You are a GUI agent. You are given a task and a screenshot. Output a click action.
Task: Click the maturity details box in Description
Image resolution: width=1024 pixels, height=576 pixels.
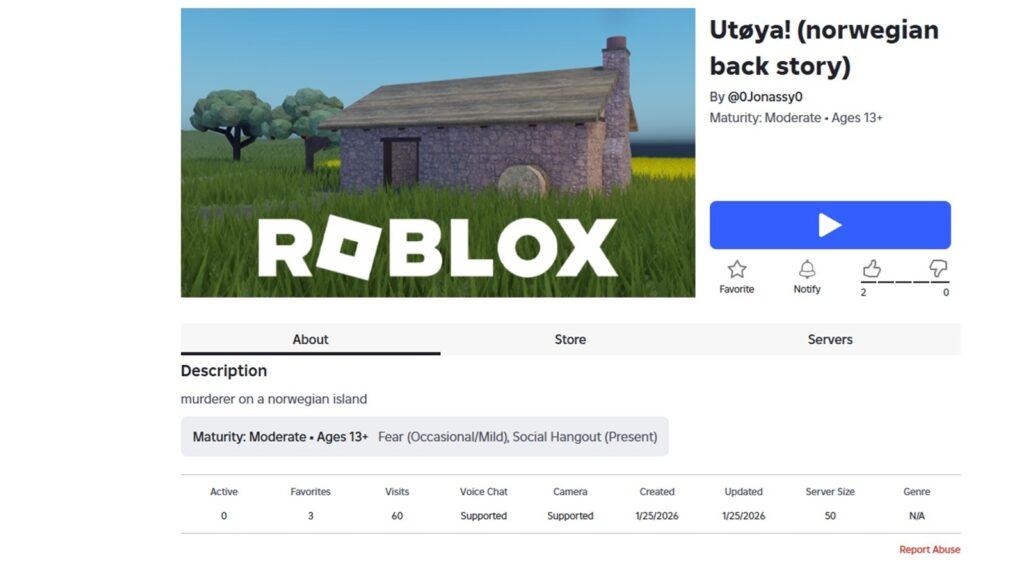424,437
